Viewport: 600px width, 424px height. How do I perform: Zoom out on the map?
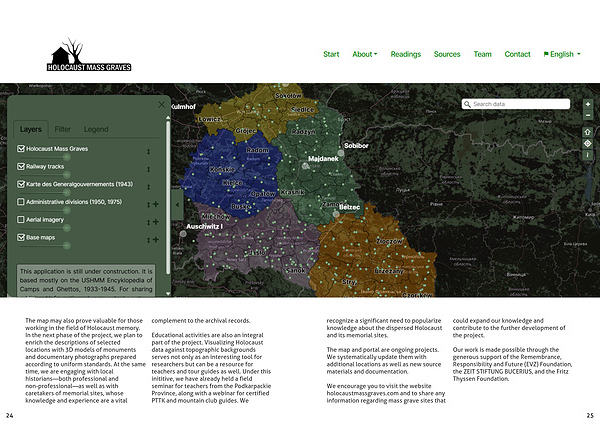click(x=588, y=115)
